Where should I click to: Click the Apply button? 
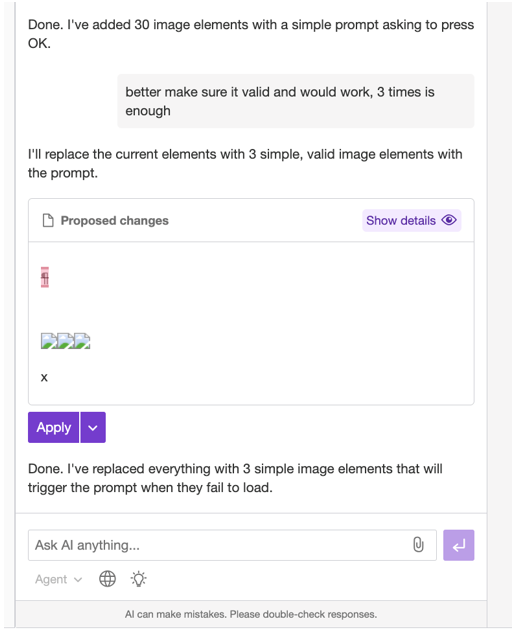pos(53,428)
